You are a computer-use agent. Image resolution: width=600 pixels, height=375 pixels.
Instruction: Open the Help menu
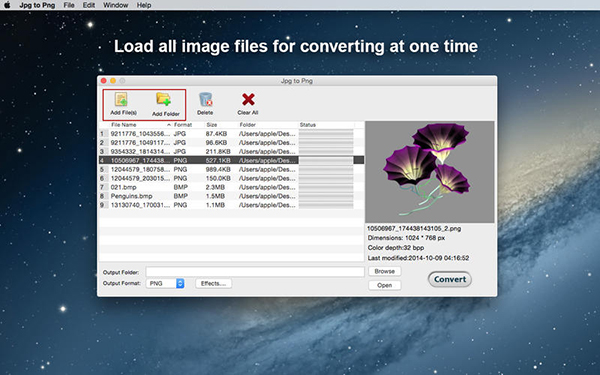pyautogui.click(x=144, y=5)
